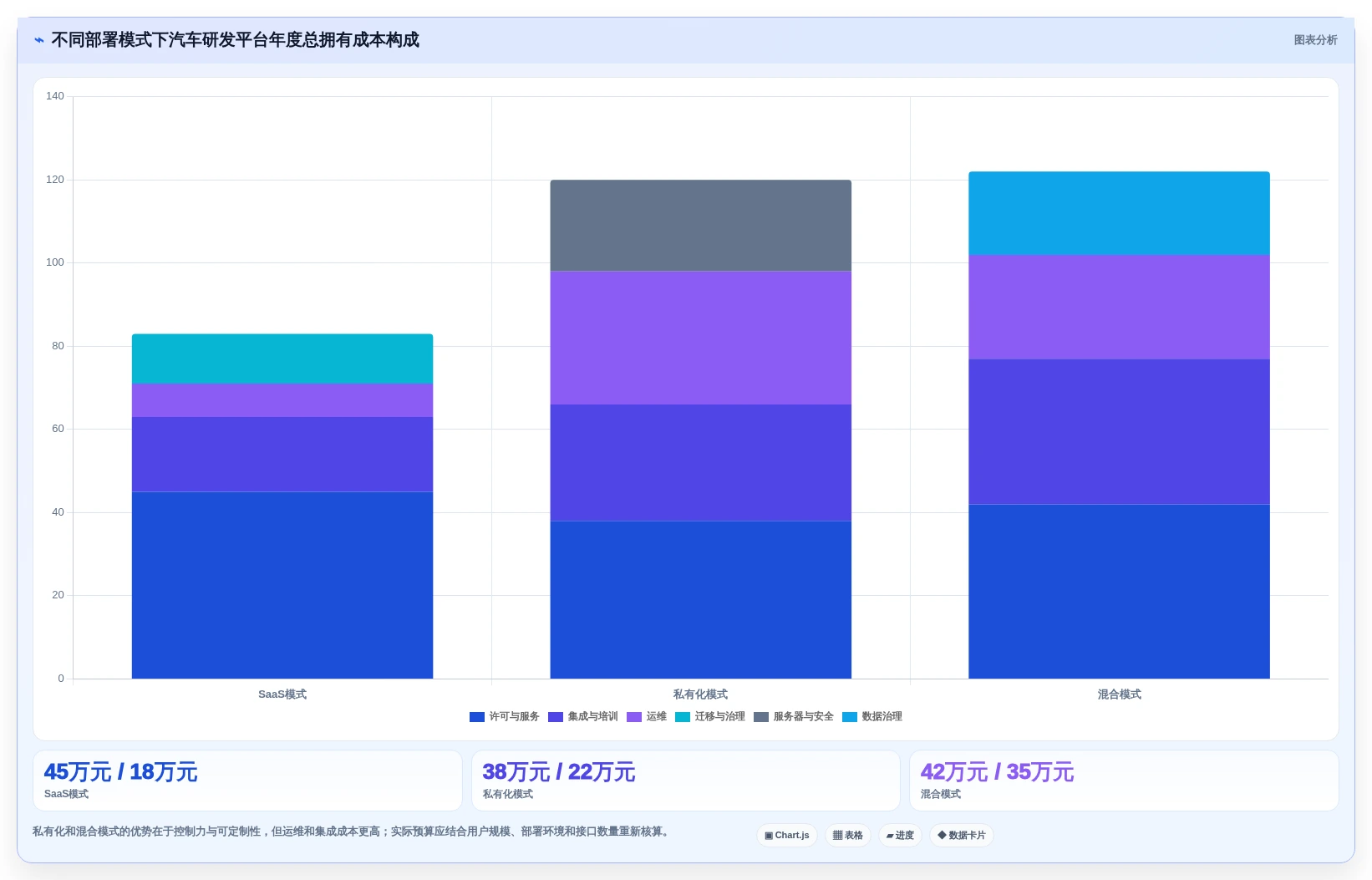Image resolution: width=1372 pixels, height=880 pixels.
Task: Click 私有化模式 bar's gray 服务器与安全 segment
Action: (701, 226)
